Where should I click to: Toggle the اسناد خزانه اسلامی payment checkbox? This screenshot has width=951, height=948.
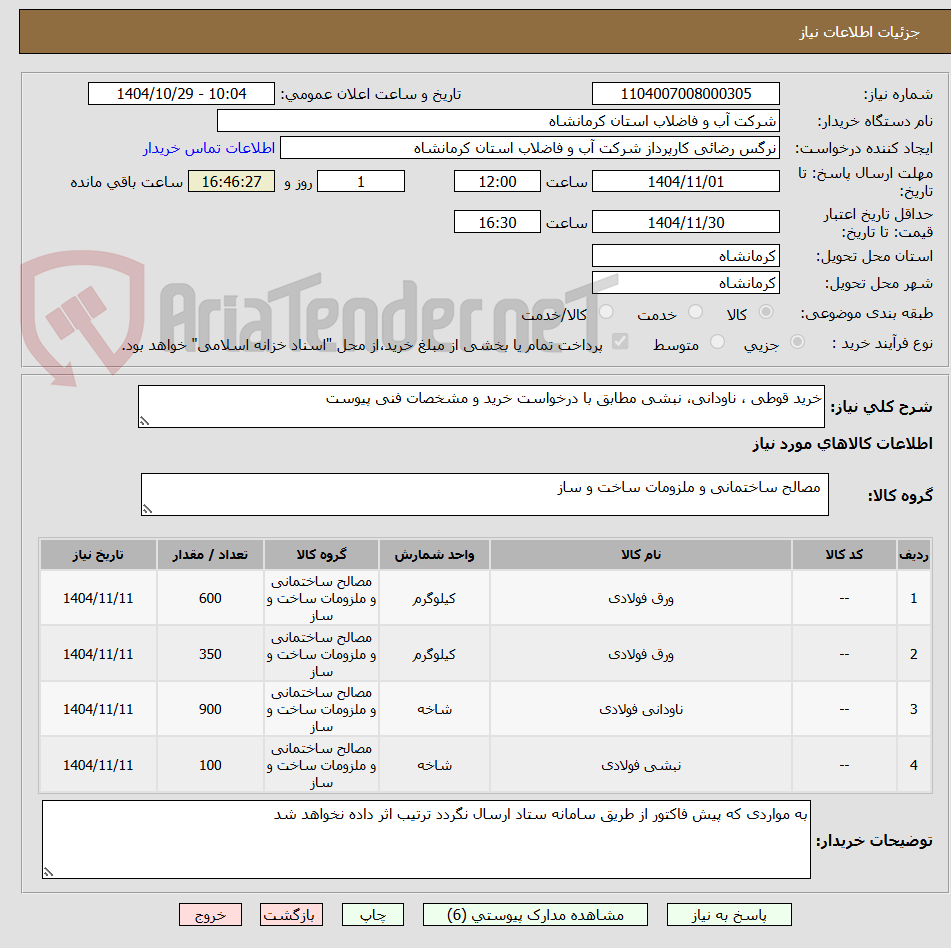[x=620, y=342]
